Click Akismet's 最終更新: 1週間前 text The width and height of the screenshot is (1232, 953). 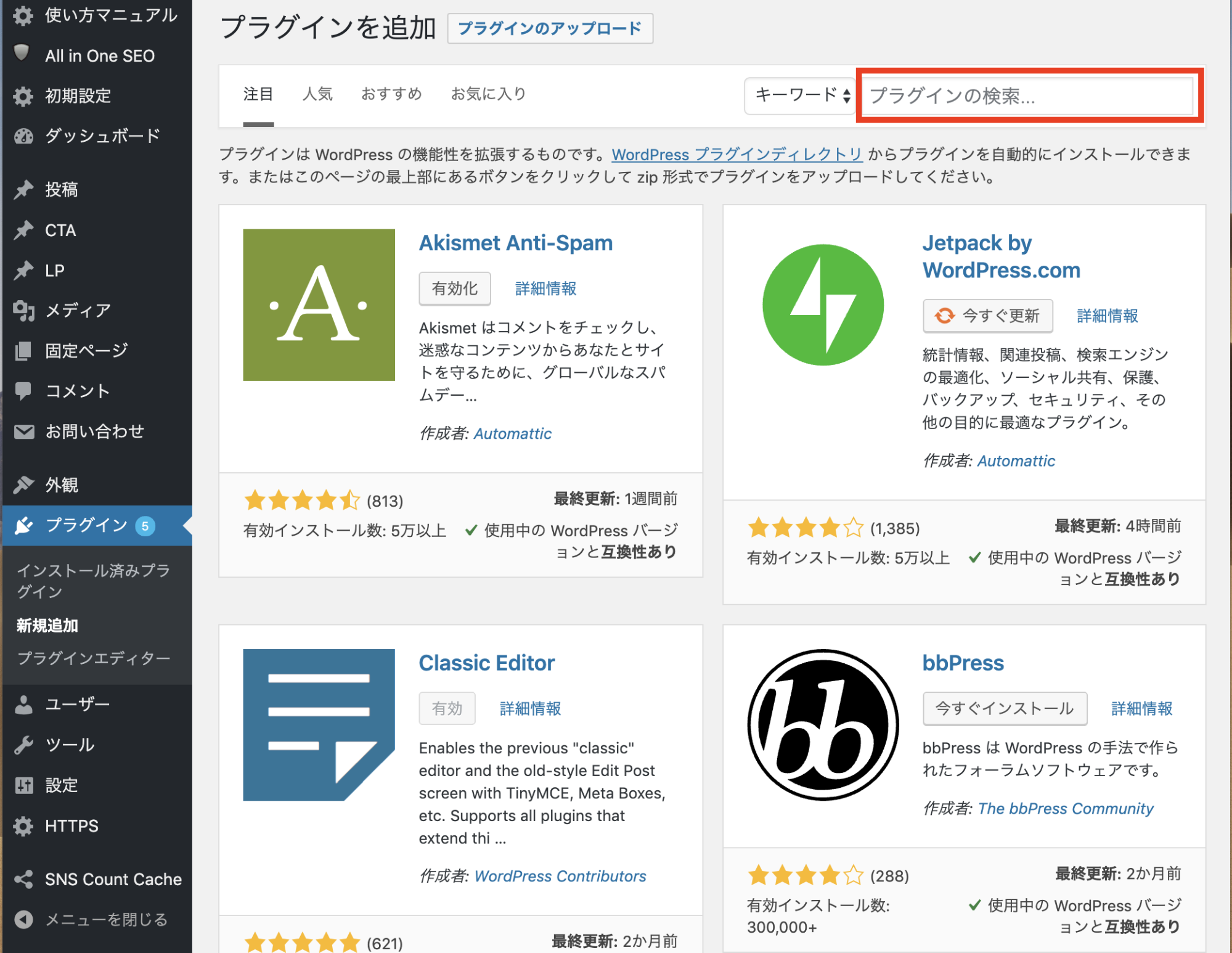pyautogui.click(x=615, y=499)
